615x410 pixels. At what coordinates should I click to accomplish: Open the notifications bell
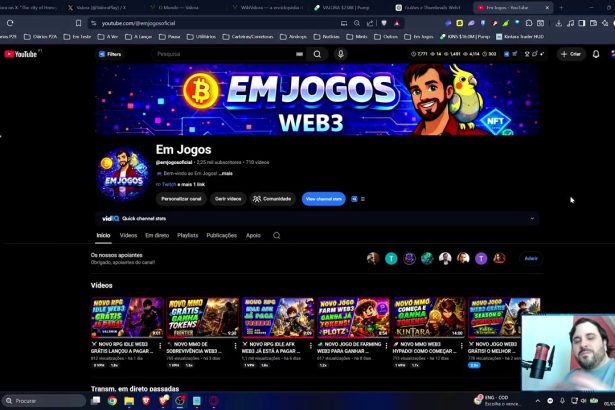click(x=596, y=54)
